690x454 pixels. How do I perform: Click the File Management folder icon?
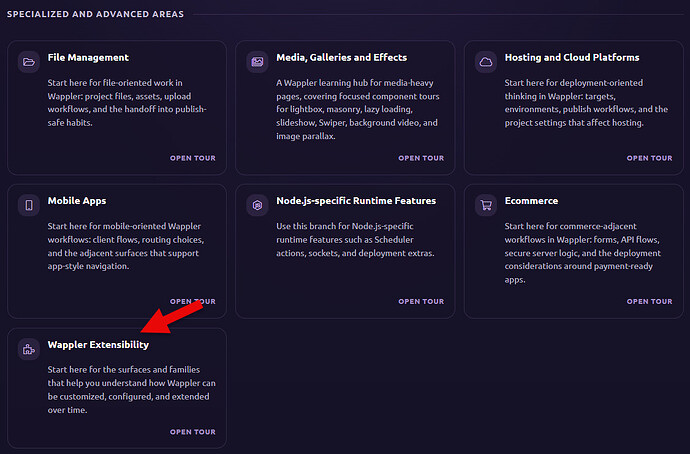pyautogui.click(x=29, y=62)
